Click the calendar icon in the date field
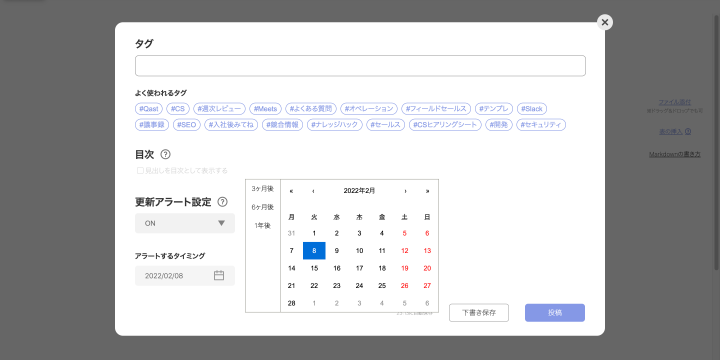The height and width of the screenshot is (360, 720). [x=219, y=276]
